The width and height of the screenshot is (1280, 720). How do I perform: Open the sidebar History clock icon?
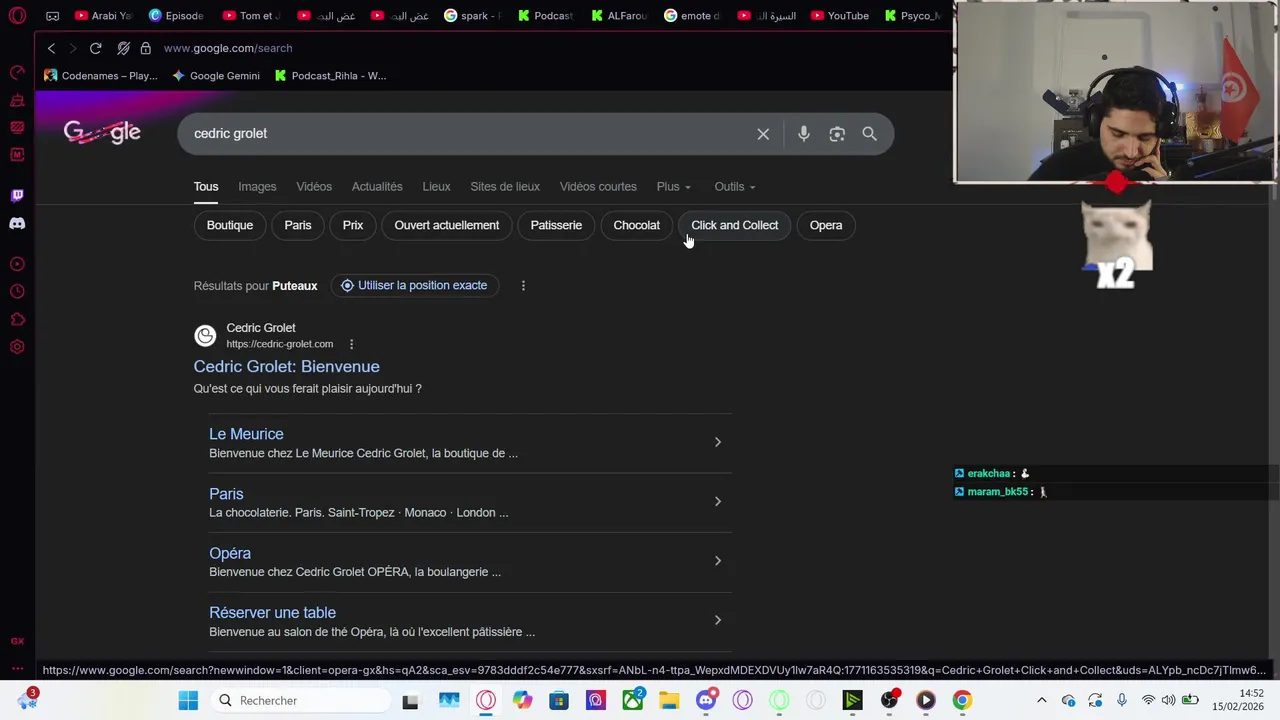17,292
